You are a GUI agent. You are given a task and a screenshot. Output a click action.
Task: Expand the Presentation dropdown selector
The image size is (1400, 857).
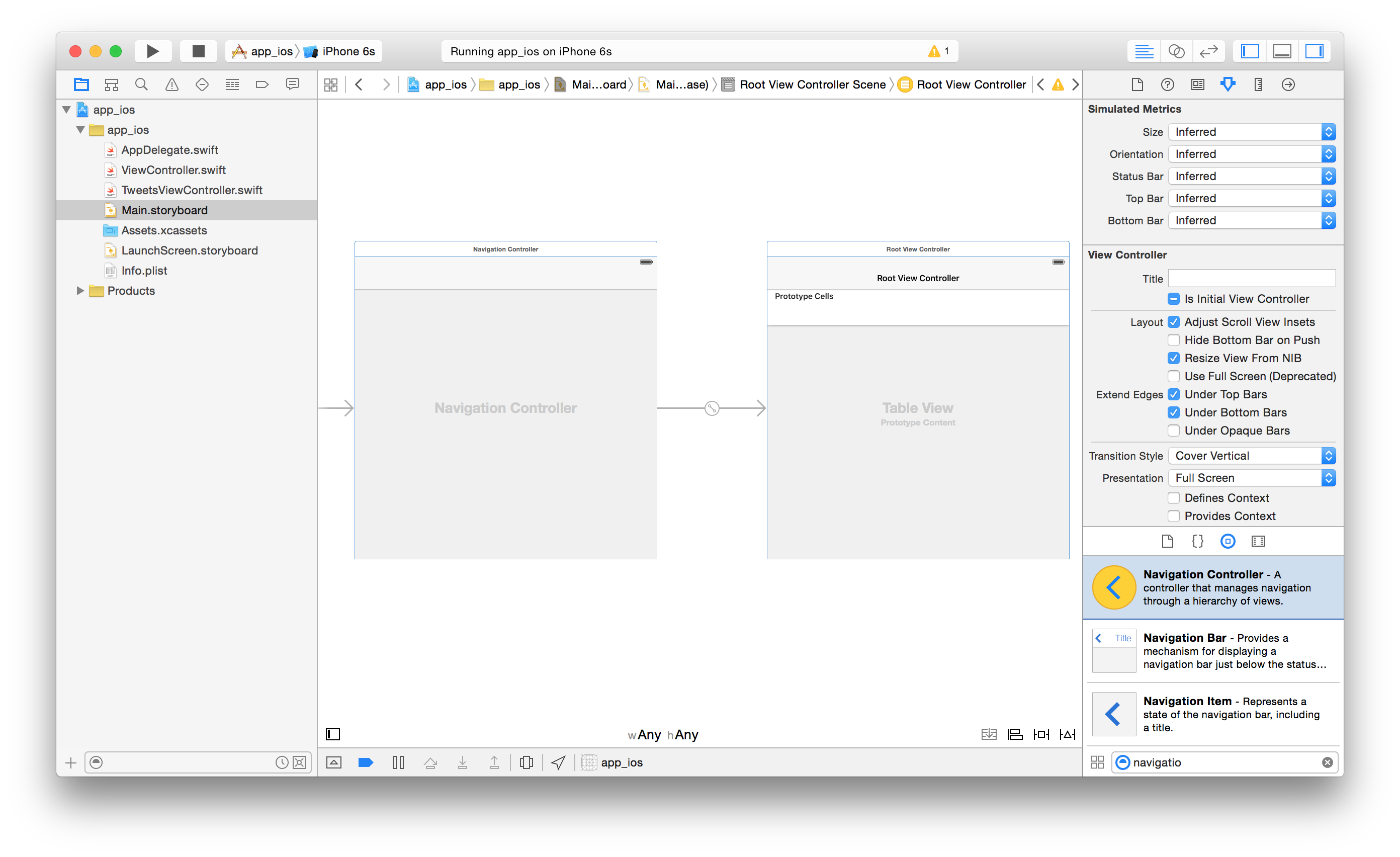click(1329, 477)
